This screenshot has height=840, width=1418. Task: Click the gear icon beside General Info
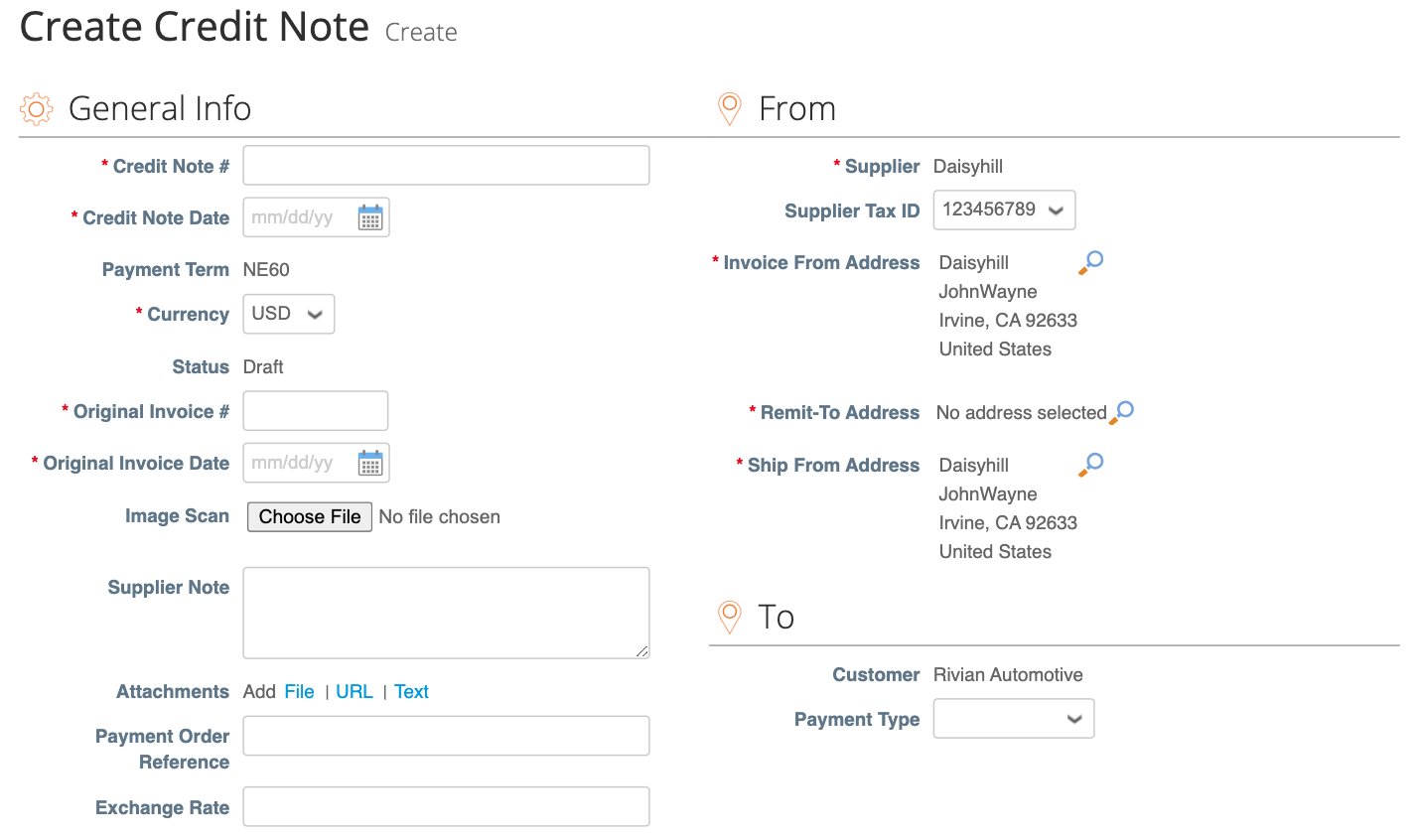[x=36, y=108]
